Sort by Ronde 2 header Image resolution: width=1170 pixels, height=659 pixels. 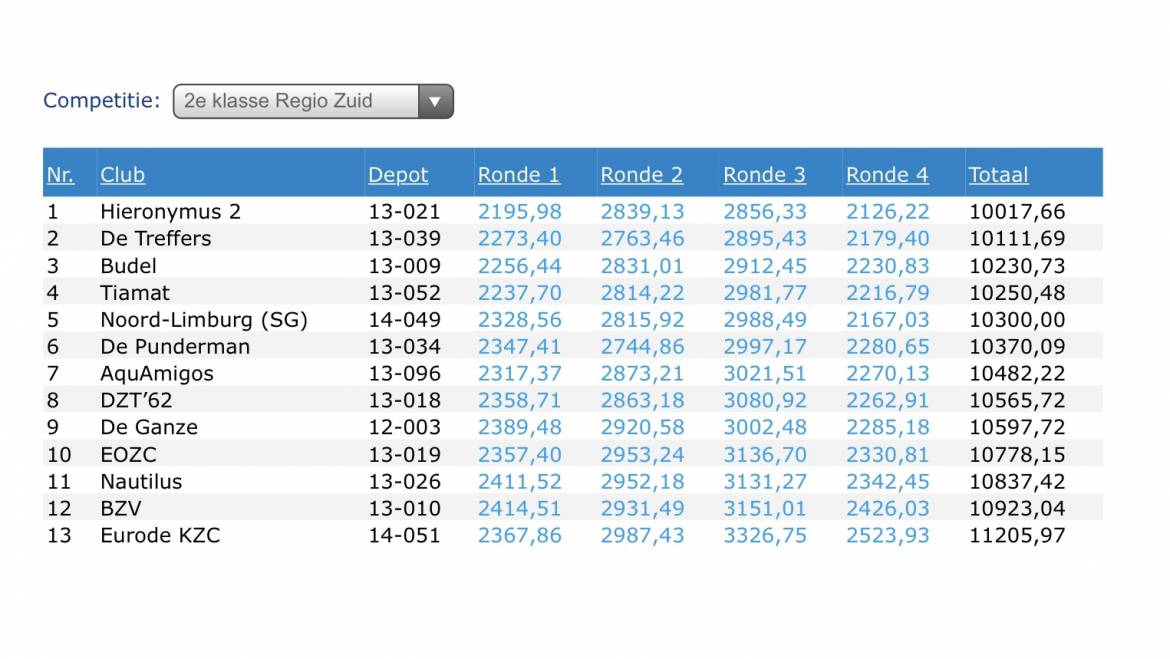pos(642,175)
